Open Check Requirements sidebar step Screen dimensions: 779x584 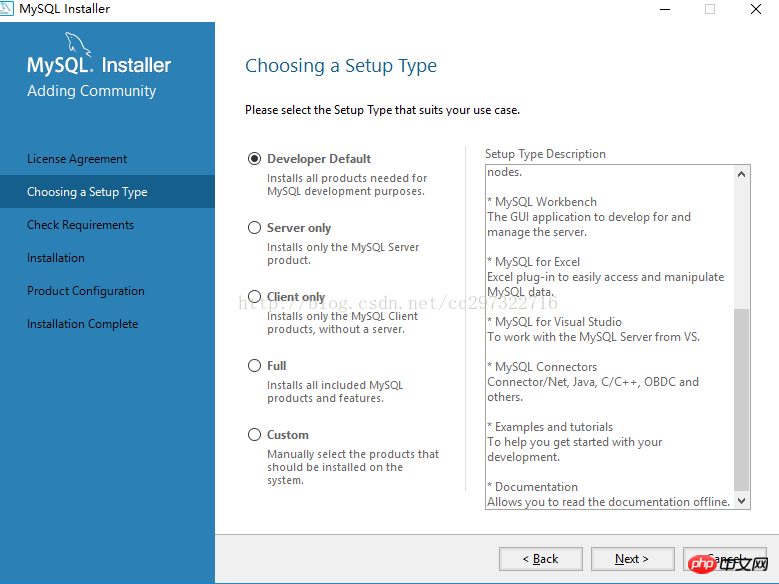[x=80, y=225]
